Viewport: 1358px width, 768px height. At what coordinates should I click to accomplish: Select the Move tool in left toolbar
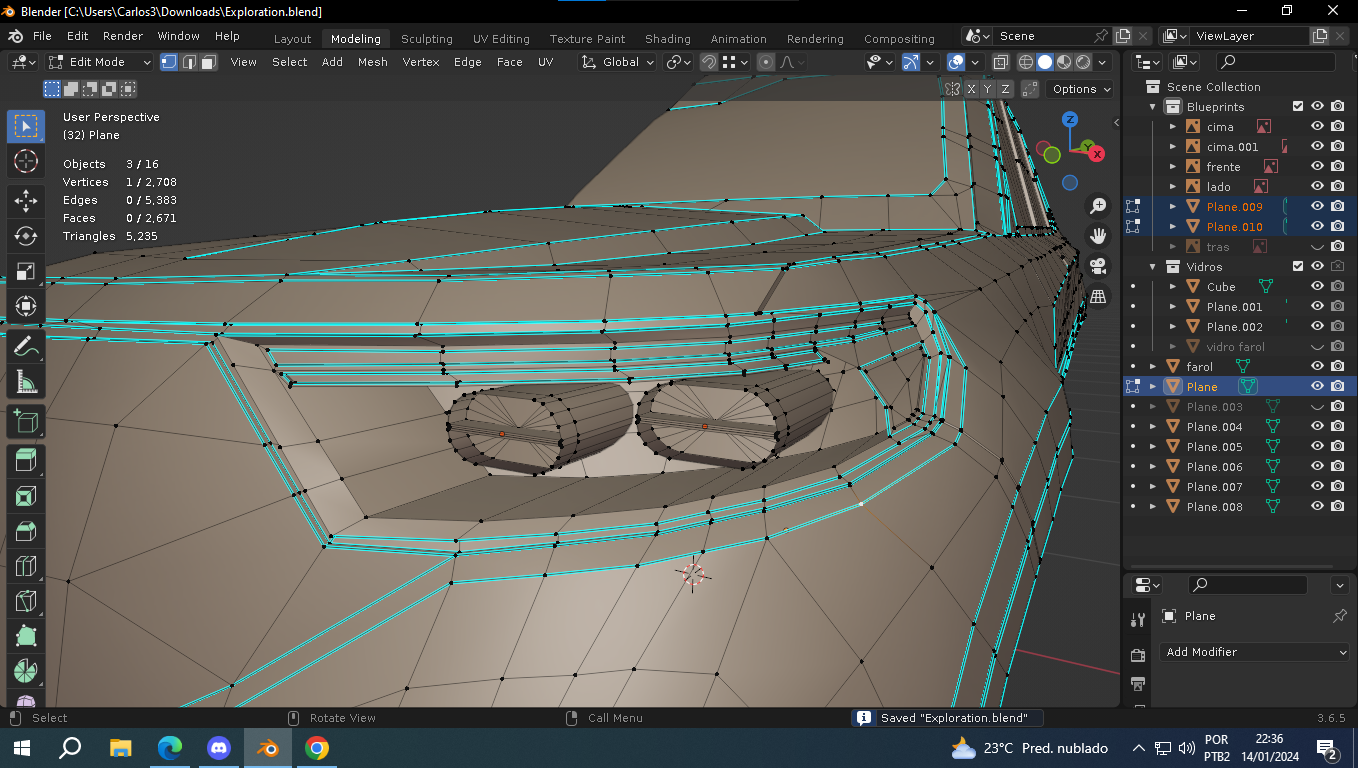pyautogui.click(x=26, y=200)
